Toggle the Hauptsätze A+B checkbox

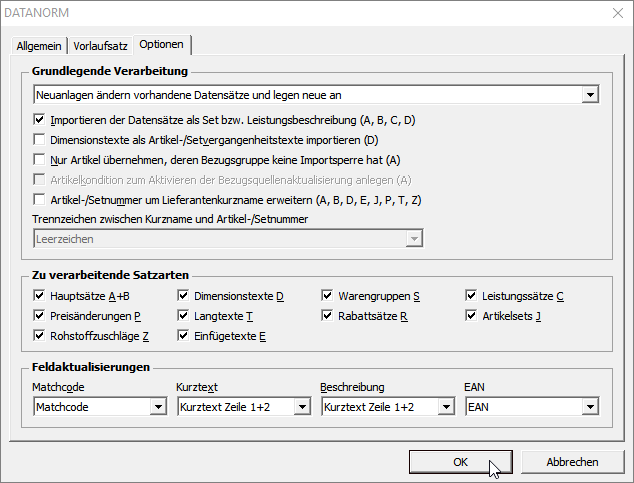pos(39,296)
